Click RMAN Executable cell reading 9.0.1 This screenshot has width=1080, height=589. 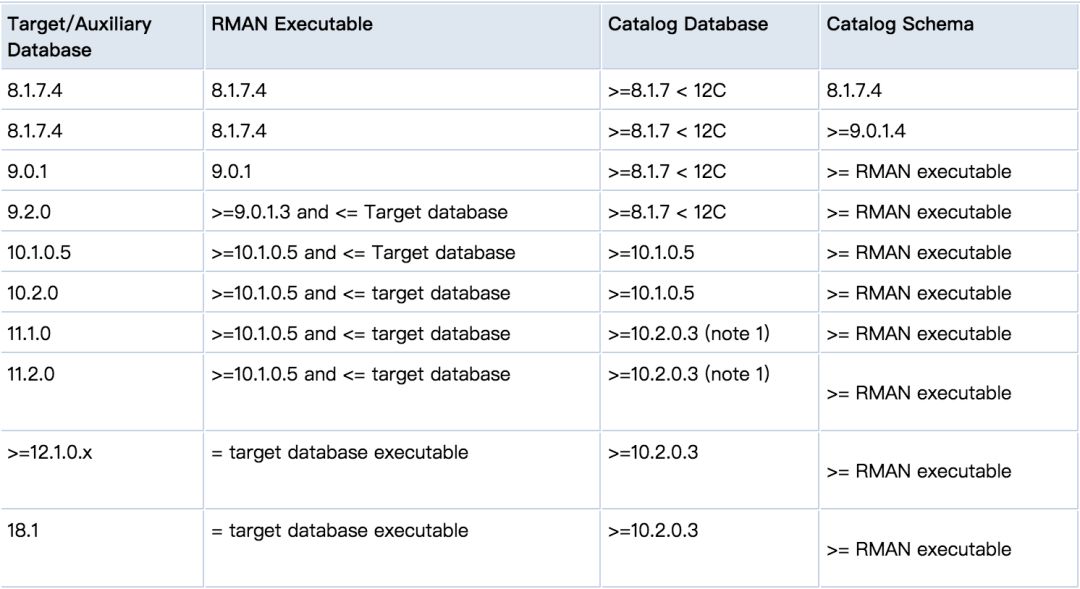[230, 171]
